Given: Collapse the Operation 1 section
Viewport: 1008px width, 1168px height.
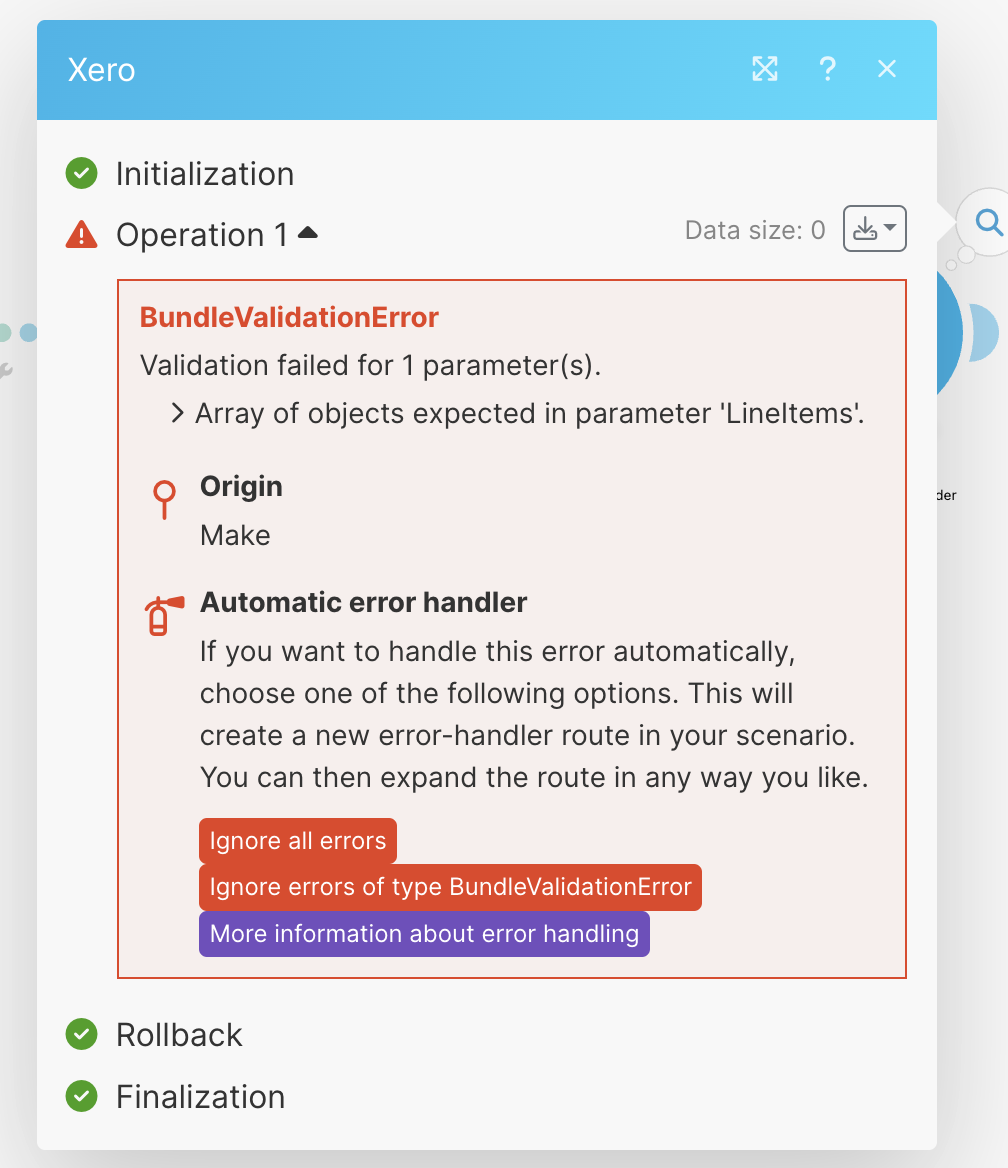Looking at the screenshot, I should click(x=308, y=233).
